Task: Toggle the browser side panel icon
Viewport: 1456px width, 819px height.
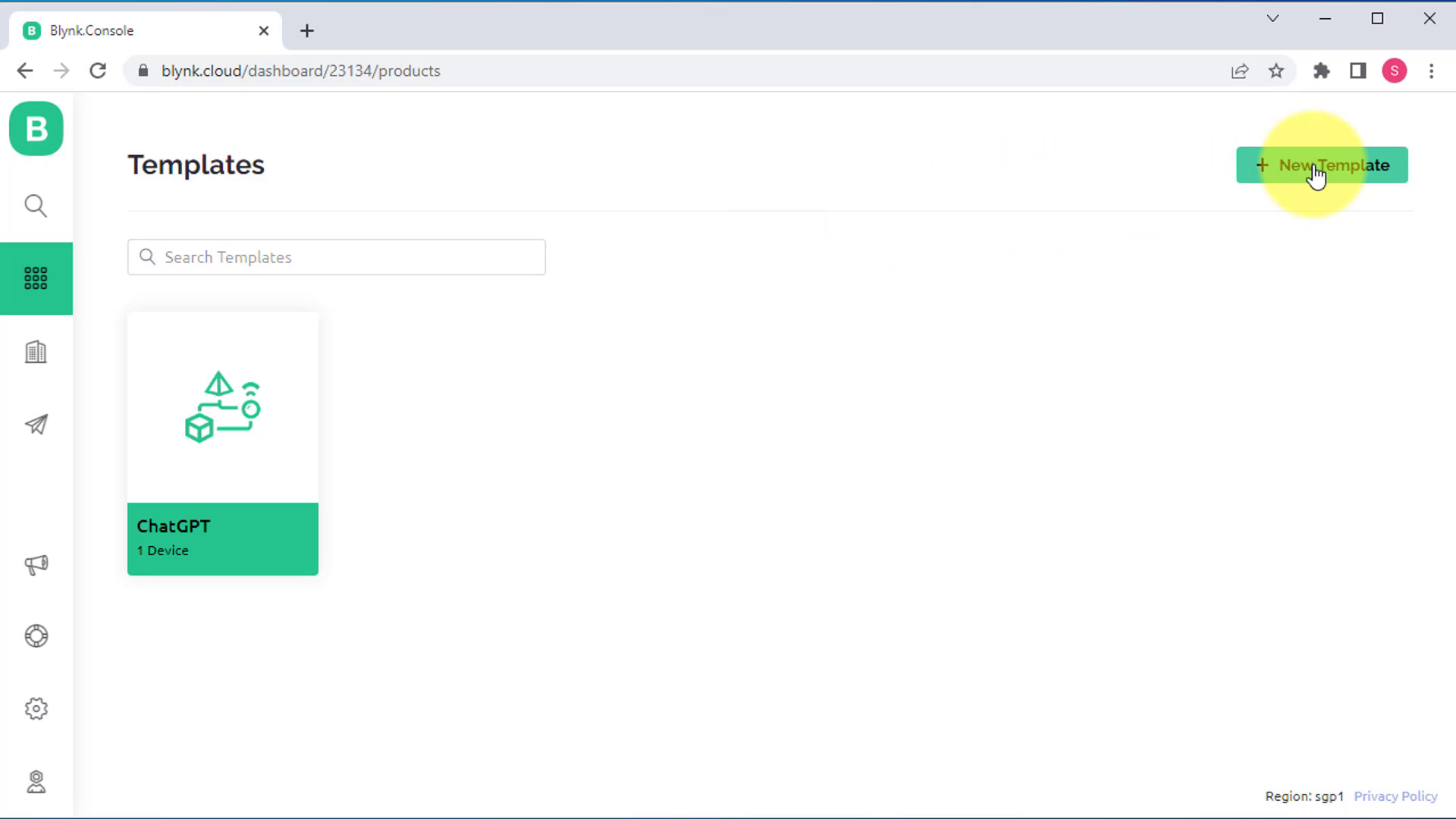Action: coord(1358,71)
